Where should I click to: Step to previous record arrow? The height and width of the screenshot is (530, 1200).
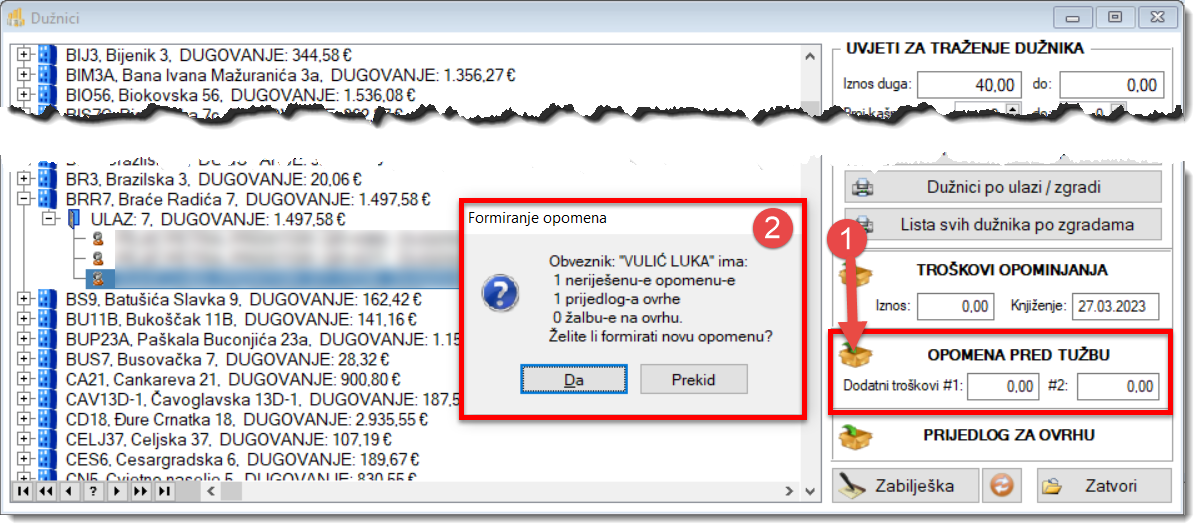pos(69,491)
